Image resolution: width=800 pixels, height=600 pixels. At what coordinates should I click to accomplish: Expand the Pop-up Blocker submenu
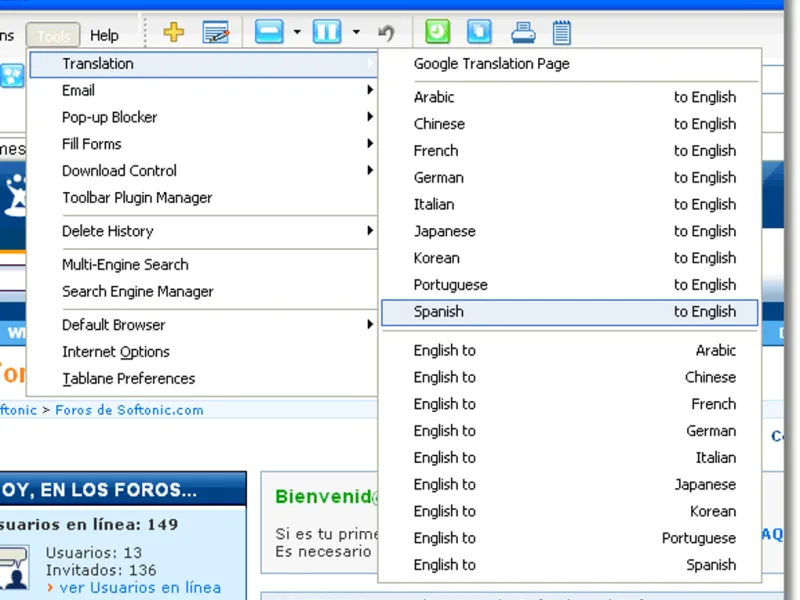click(x=203, y=117)
